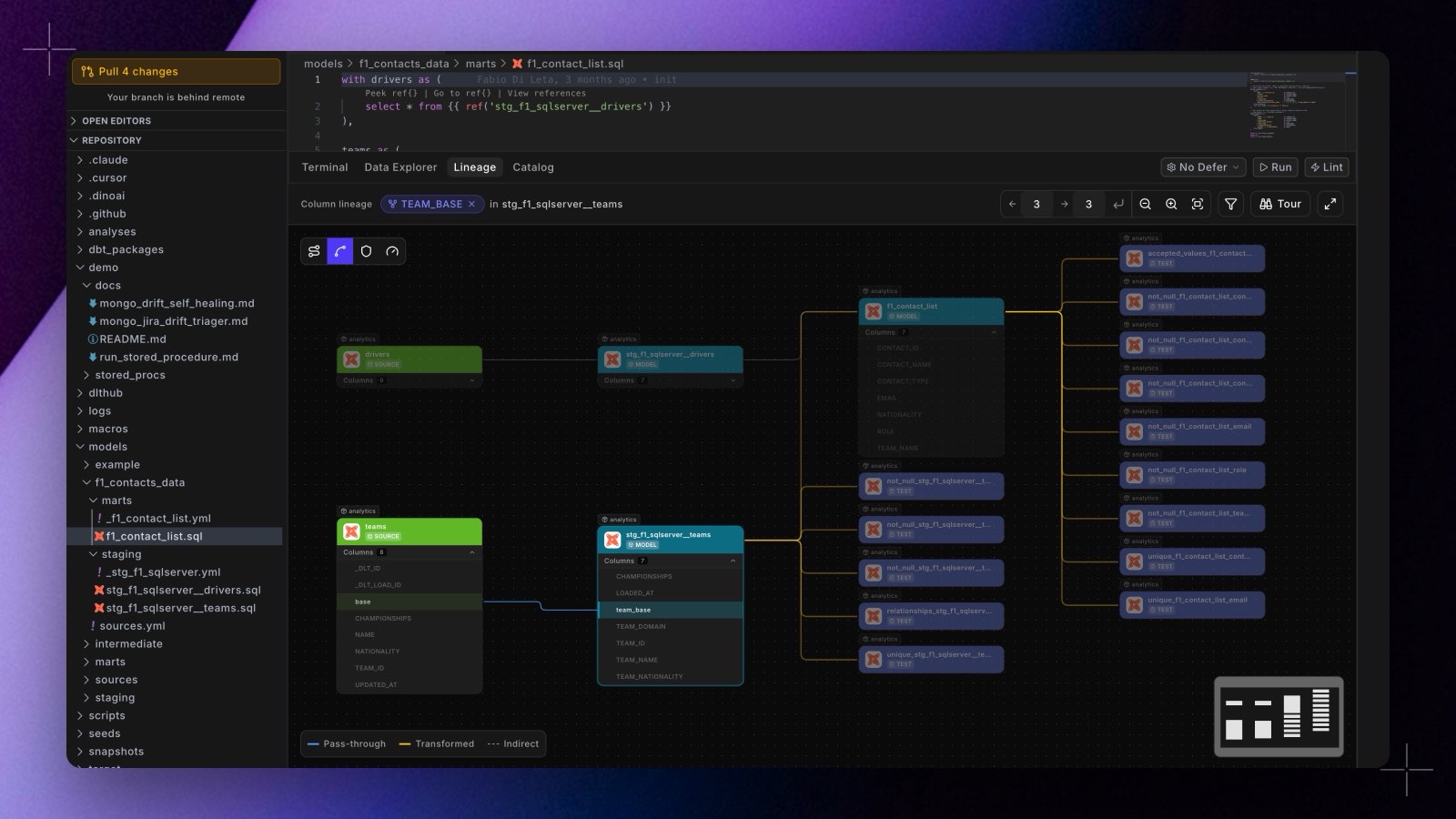Select TEAM_NATIONALITY column in stg teams node
1456x819 pixels.
point(670,676)
